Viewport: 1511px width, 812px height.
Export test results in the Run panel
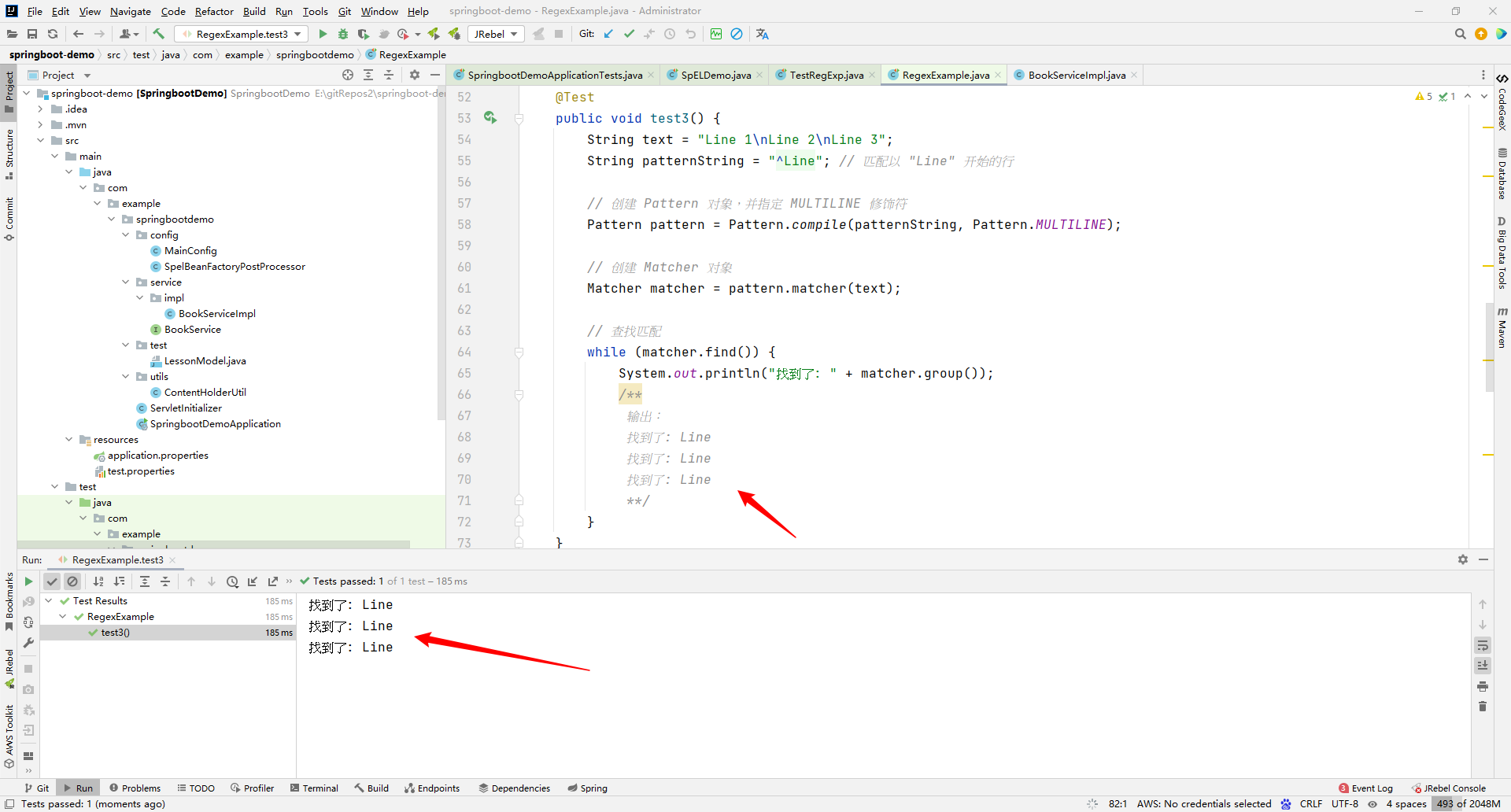(x=273, y=581)
